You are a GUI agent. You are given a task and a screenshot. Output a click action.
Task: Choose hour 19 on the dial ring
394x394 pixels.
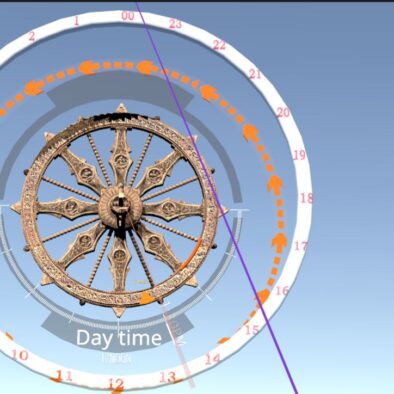click(x=299, y=155)
